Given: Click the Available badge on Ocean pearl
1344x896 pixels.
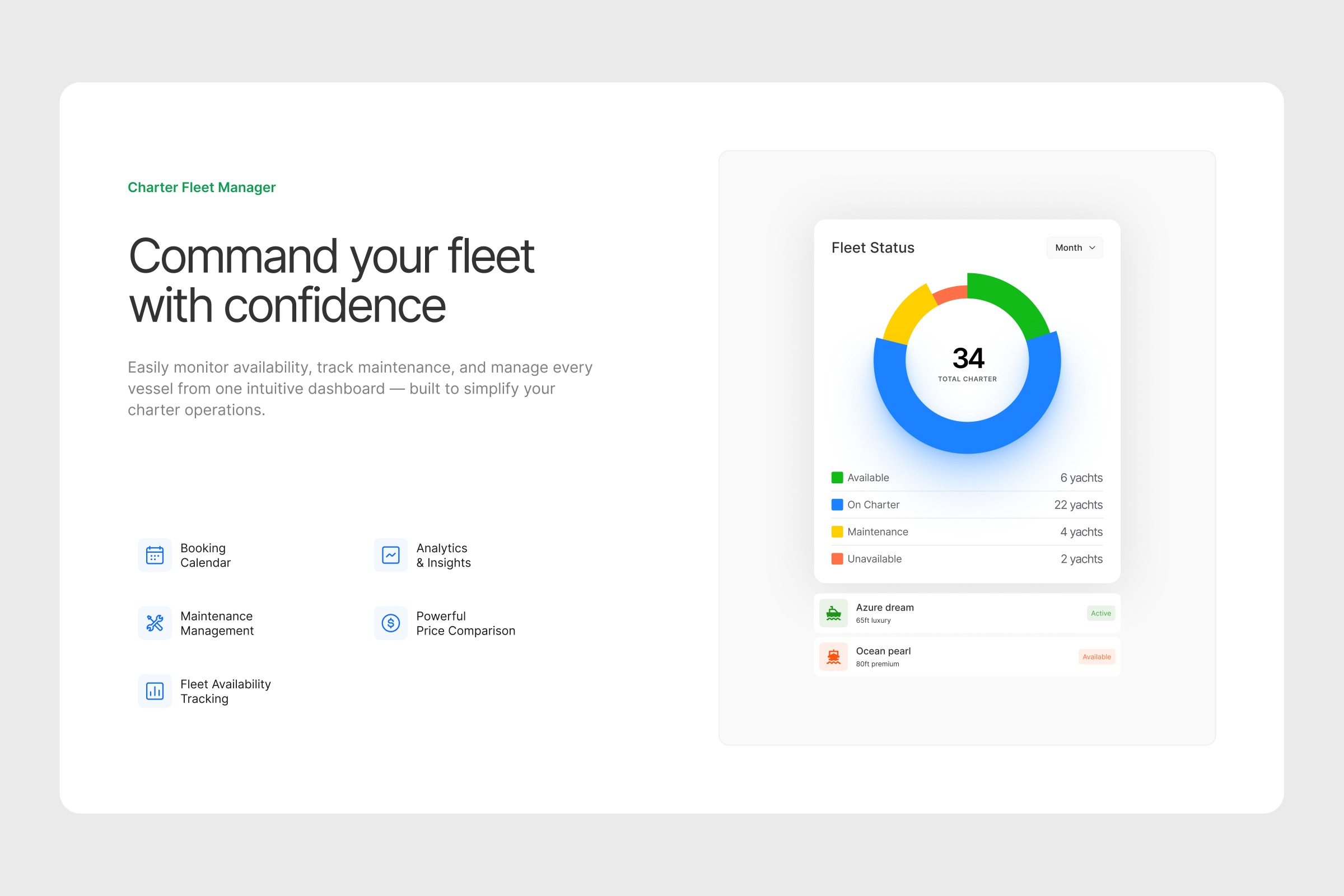Looking at the screenshot, I should [x=1096, y=656].
